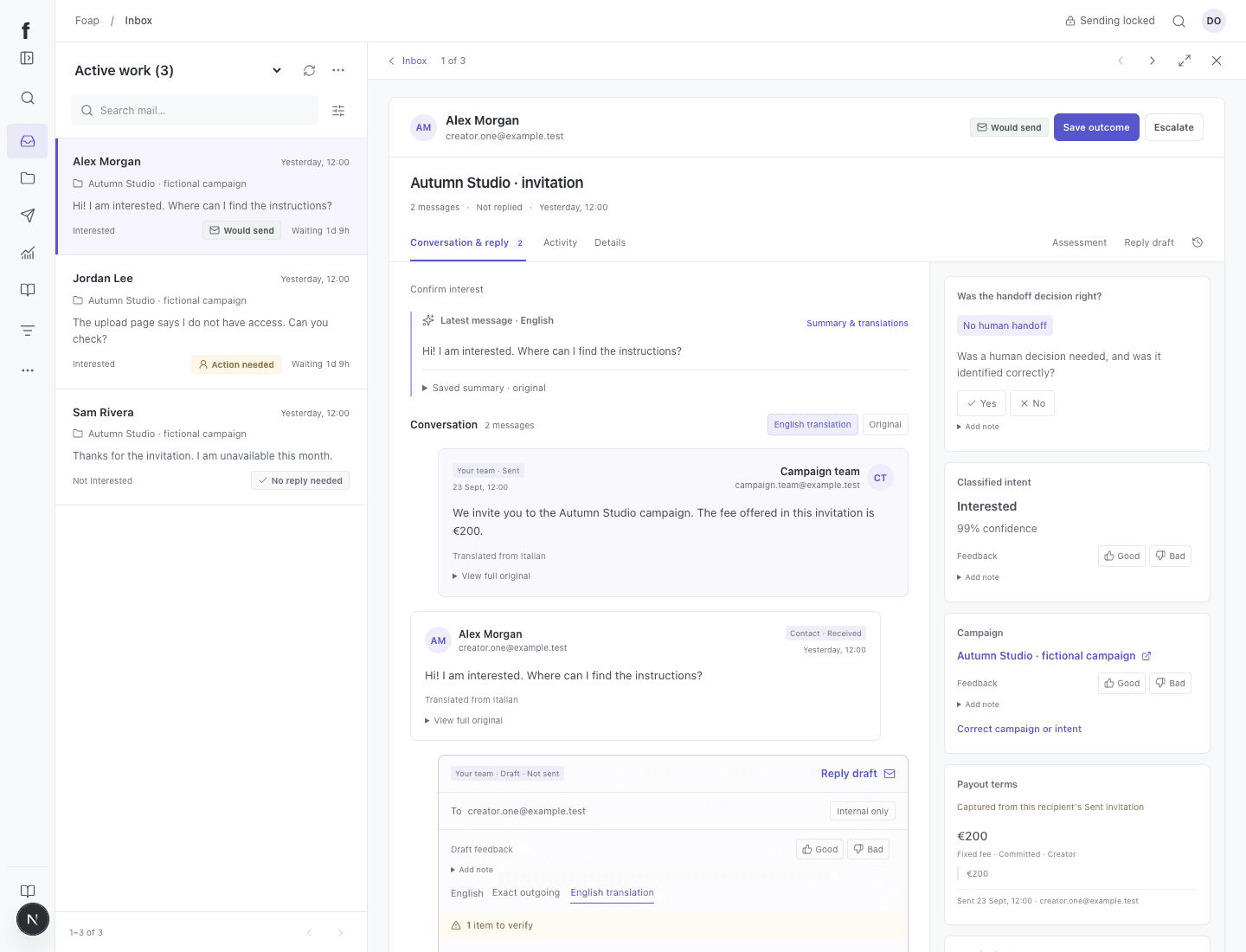Open Jordan Lee's conversation in the list
This screenshot has height=952, width=1246.
coord(211,322)
